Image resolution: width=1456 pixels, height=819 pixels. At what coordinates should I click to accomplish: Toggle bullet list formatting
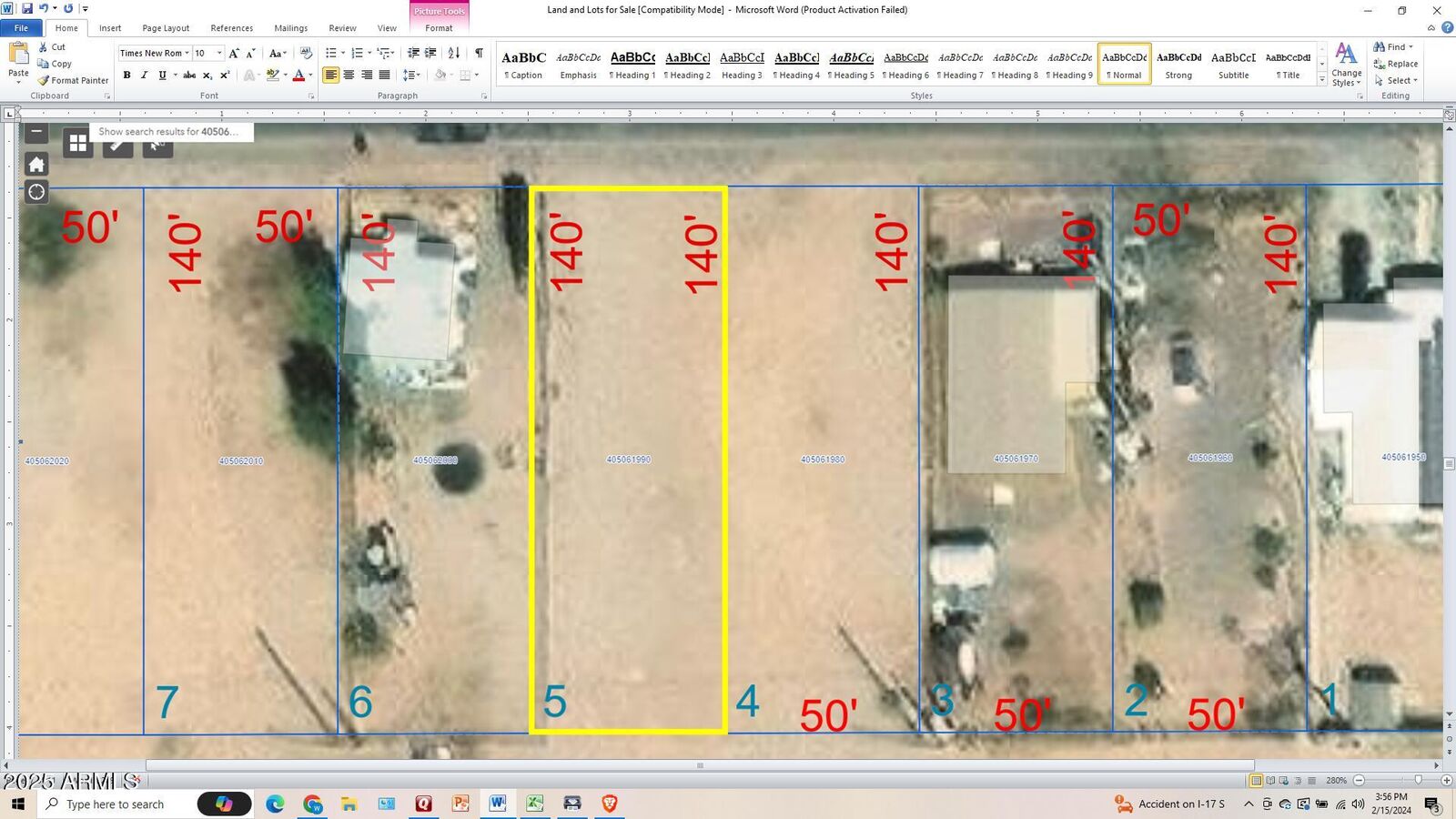[x=330, y=53]
